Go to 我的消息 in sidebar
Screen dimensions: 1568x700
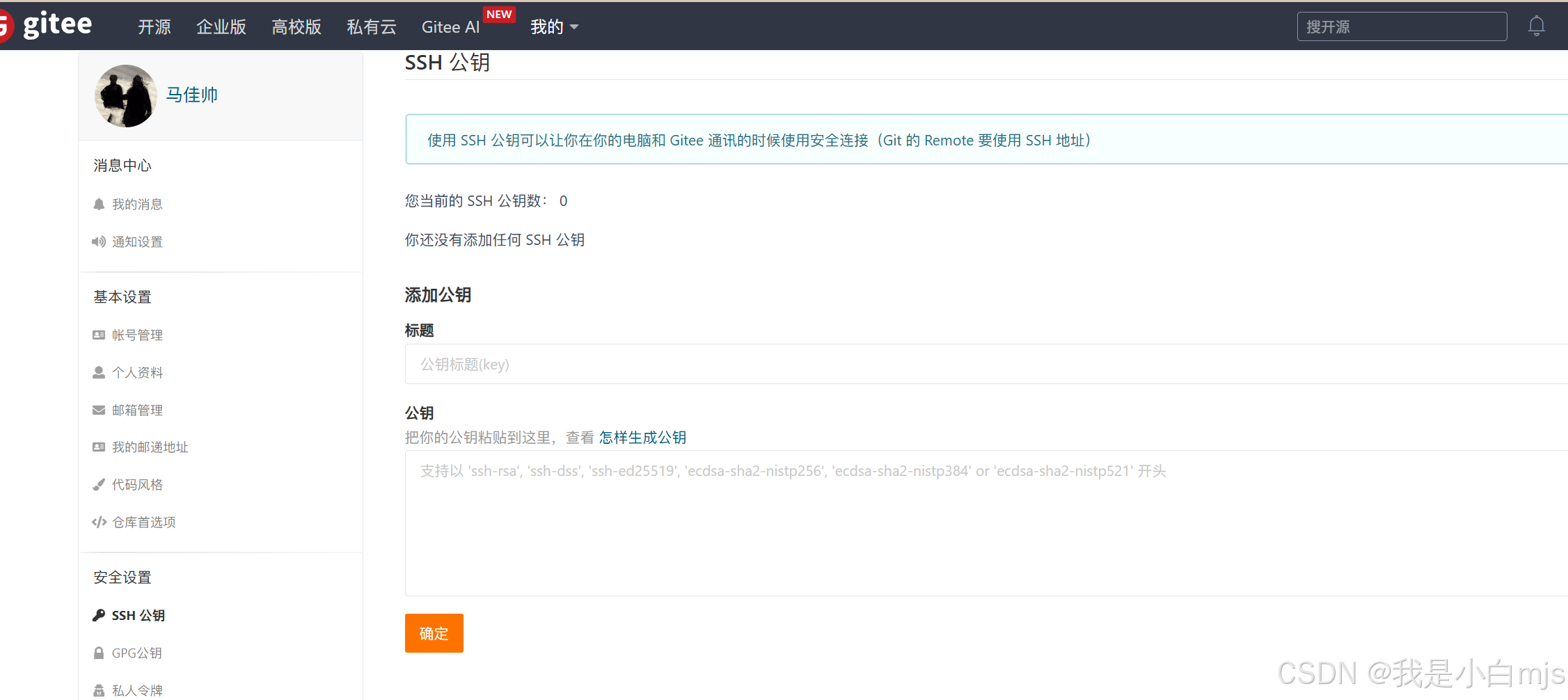tap(137, 204)
